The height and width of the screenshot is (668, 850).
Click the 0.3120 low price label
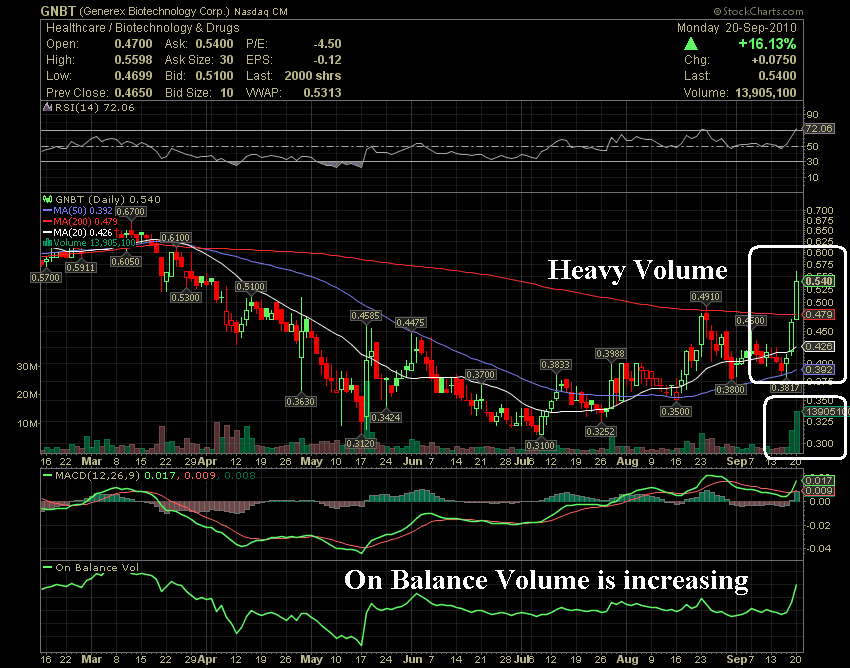360,443
